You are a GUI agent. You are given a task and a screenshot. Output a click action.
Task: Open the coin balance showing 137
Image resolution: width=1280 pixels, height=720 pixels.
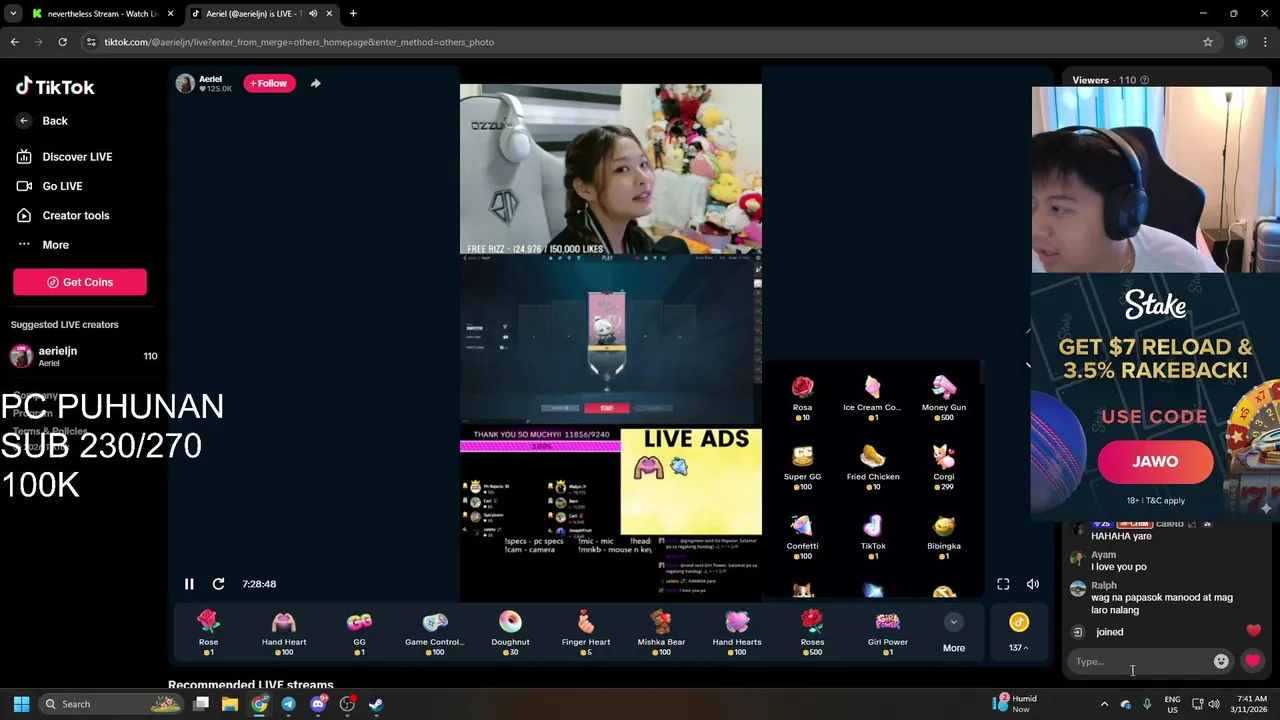[x=1019, y=633]
